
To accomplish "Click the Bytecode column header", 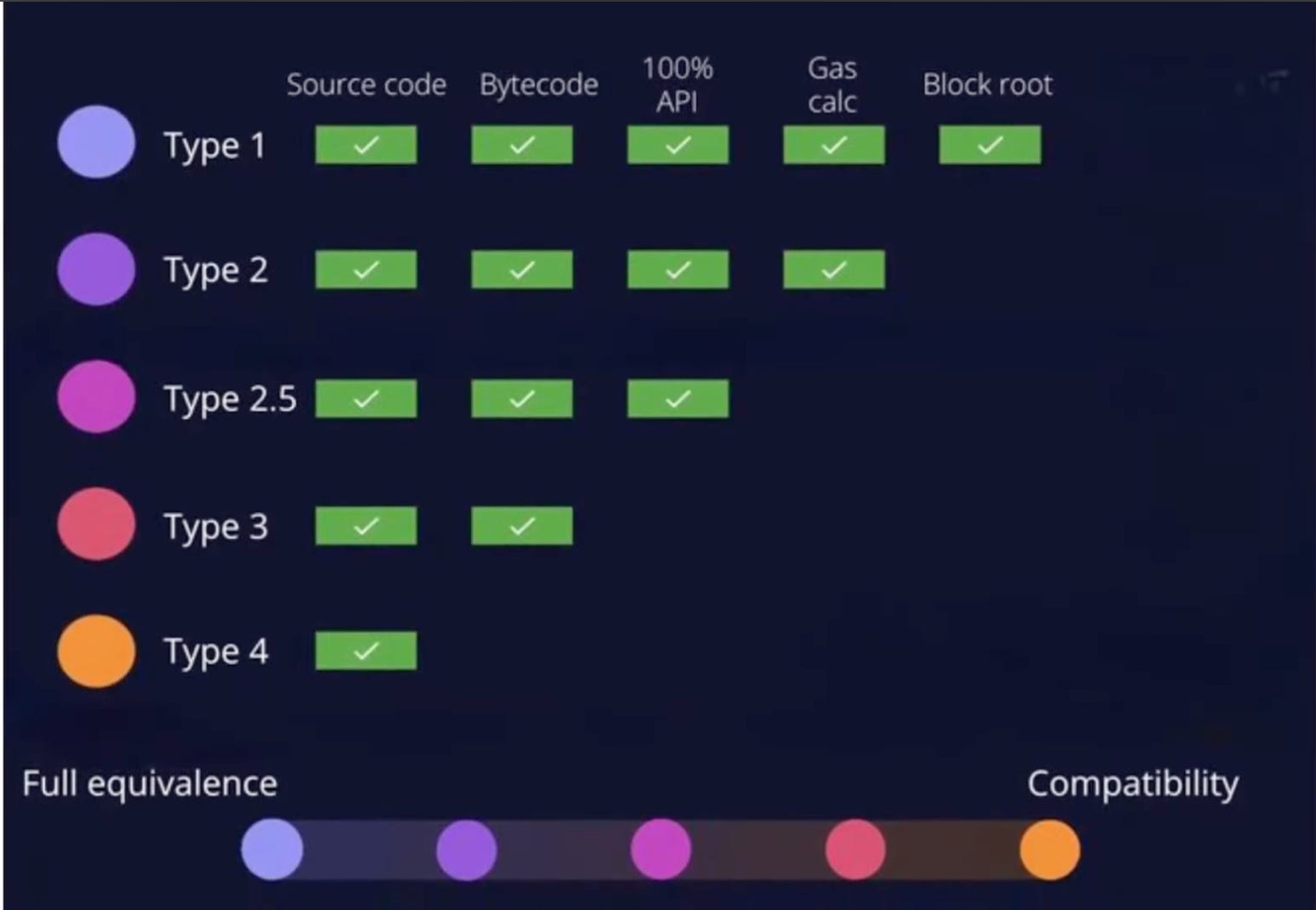I will tap(539, 86).
